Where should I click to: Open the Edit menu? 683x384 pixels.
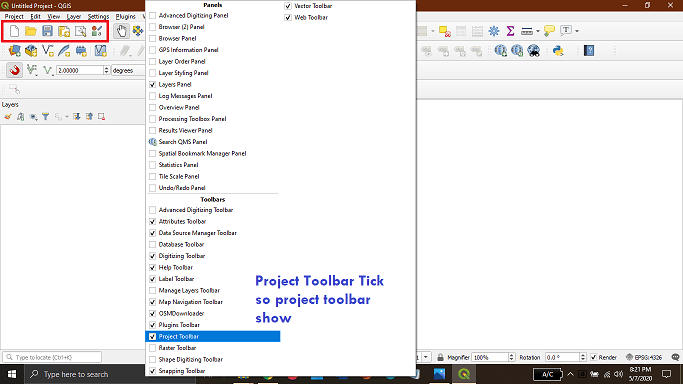[x=35, y=17]
